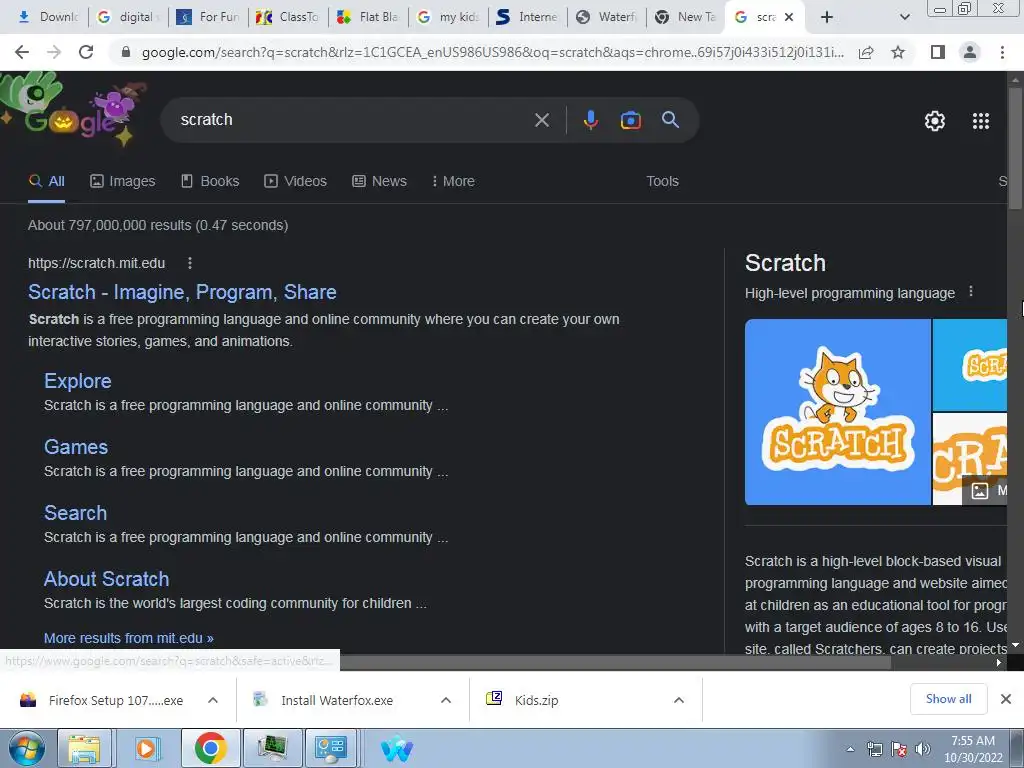The height and width of the screenshot is (768, 1024).
Task: Select the All results tab
Action: (46, 181)
